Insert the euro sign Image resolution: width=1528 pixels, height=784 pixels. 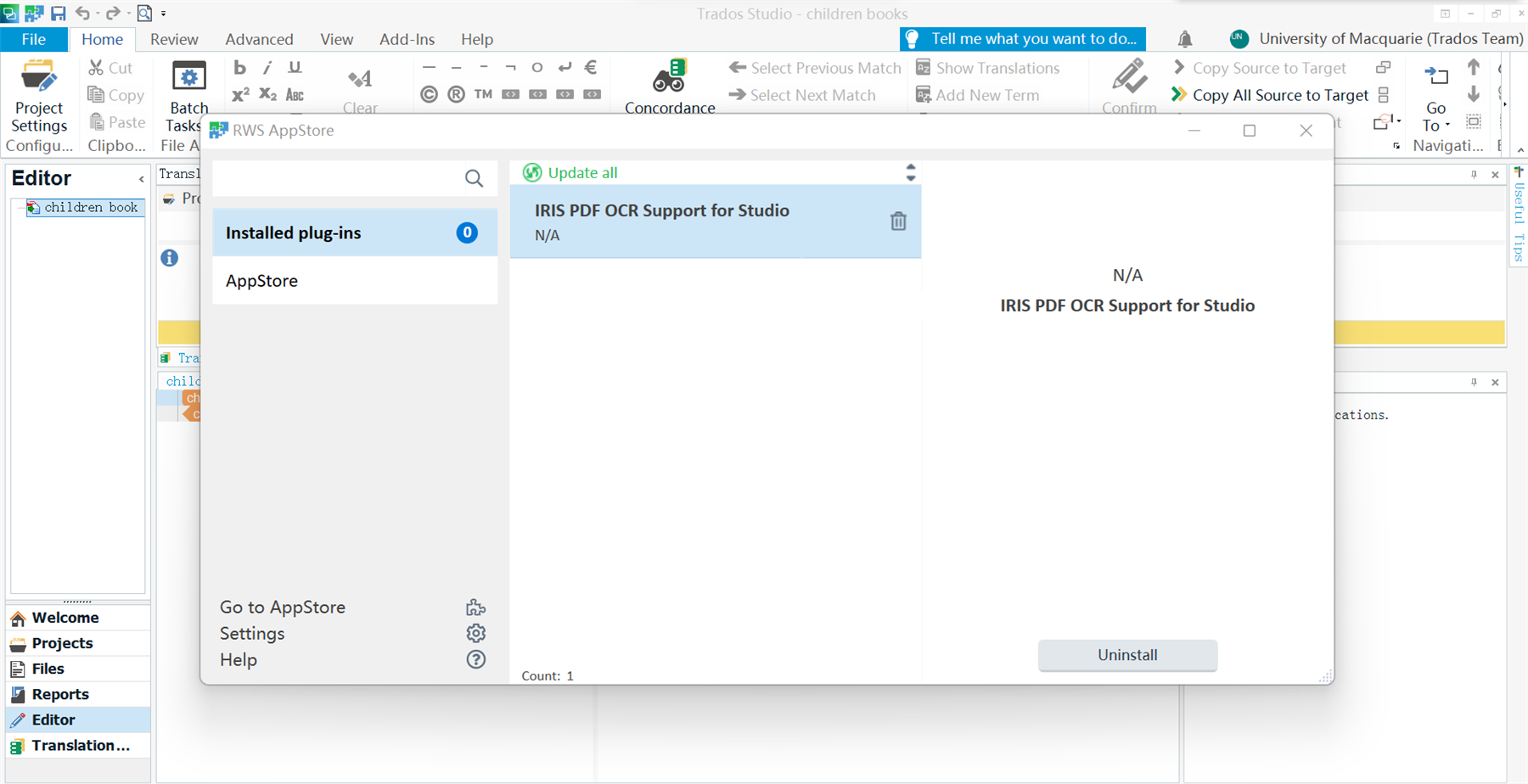pyautogui.click(x=592, y=67)
